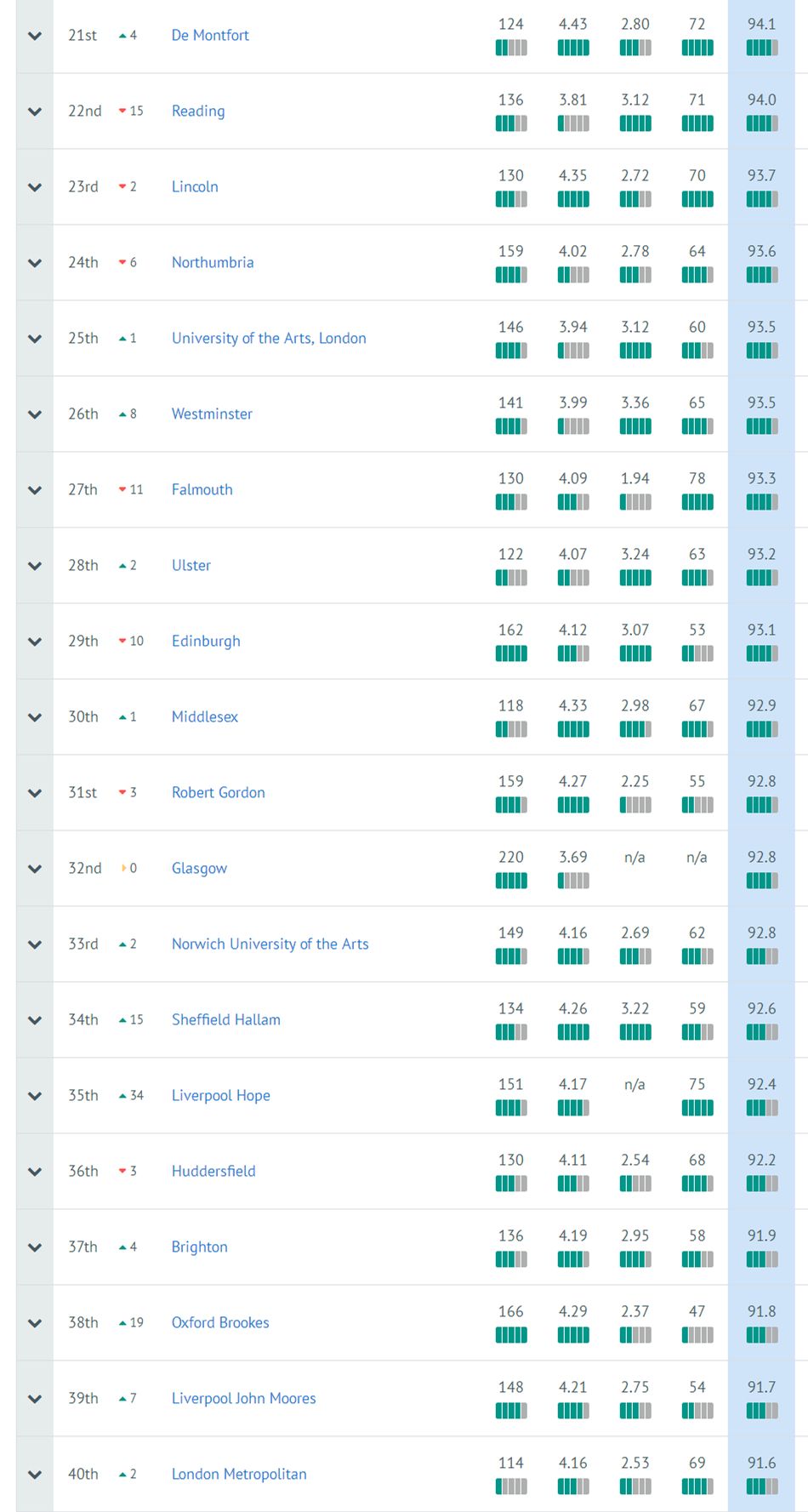Click the orange no-change arrow in Glasgow row

[x=124, y=869]
